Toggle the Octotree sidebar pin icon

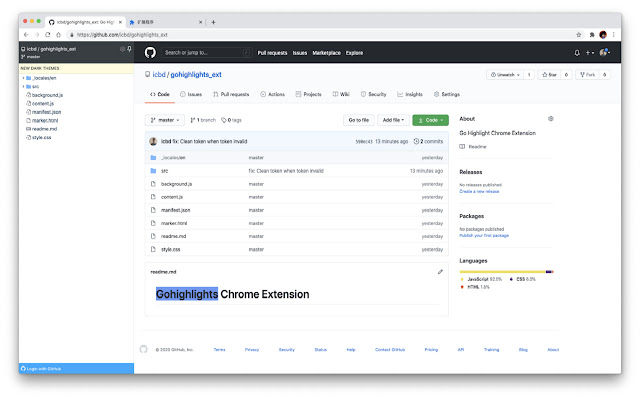pos(129,49)
